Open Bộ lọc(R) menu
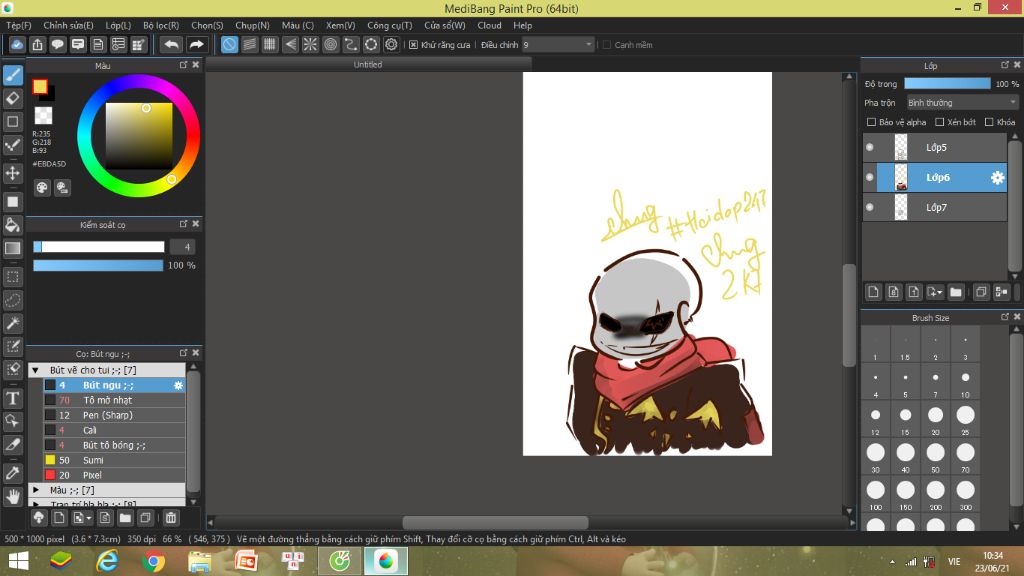Screen dimensions: 1024x576 tap(161, 25)
